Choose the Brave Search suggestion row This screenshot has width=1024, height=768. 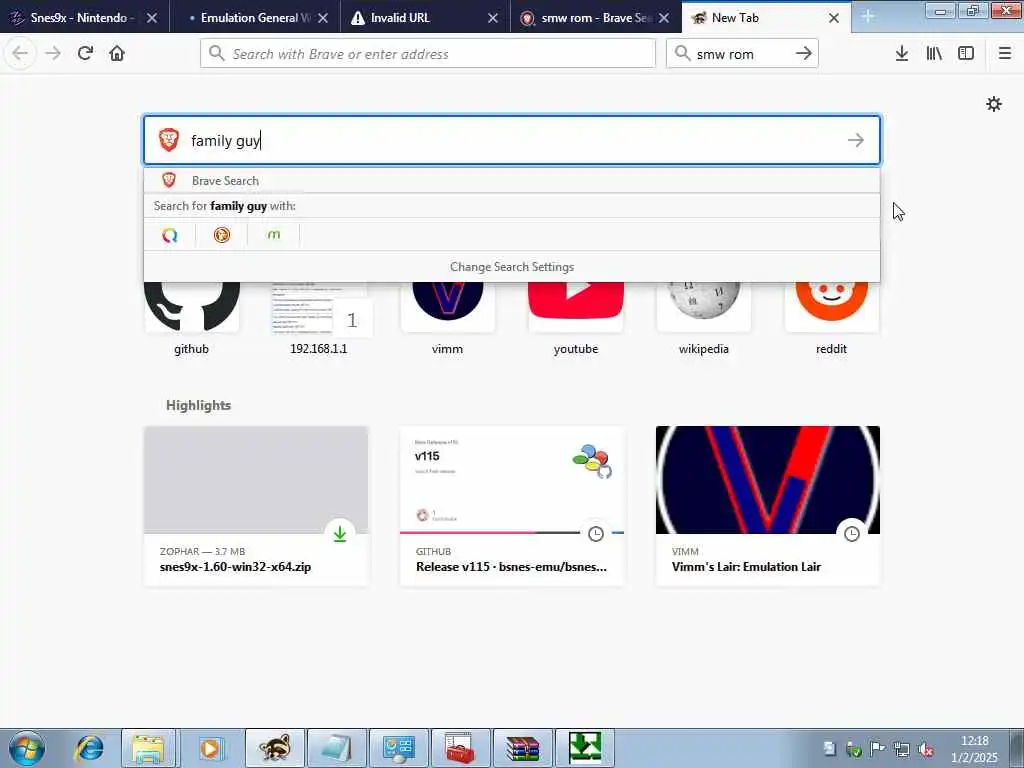click(512, 180)
